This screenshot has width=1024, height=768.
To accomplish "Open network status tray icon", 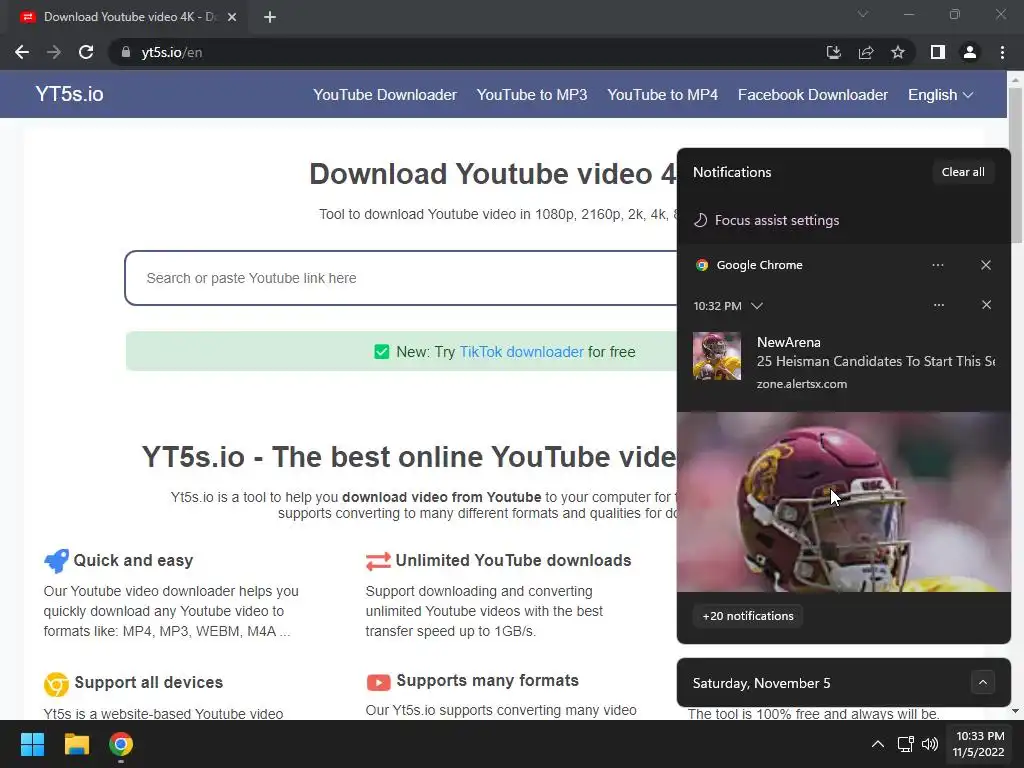I will (x=905, y=744).
